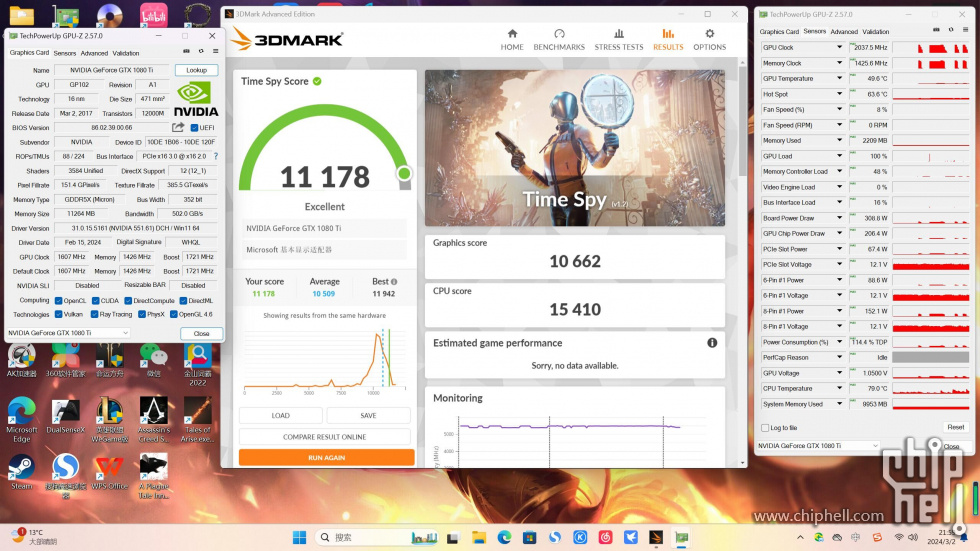This screenshot has height=551, width=980.
Task: Toggle UEFI checkbox in GPU-Z
Action: (194, 127)
